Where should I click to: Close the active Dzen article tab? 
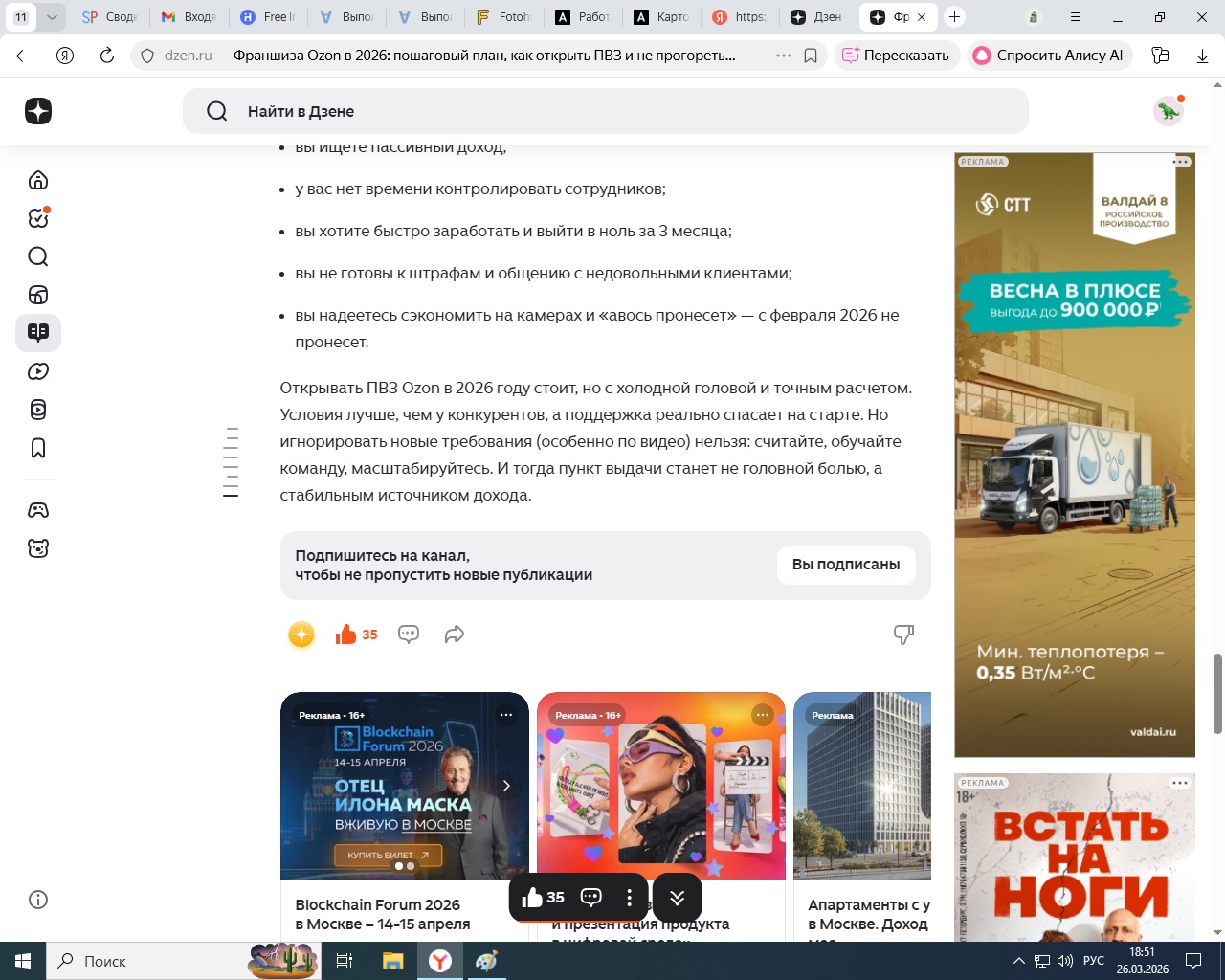tap(922, 17)
